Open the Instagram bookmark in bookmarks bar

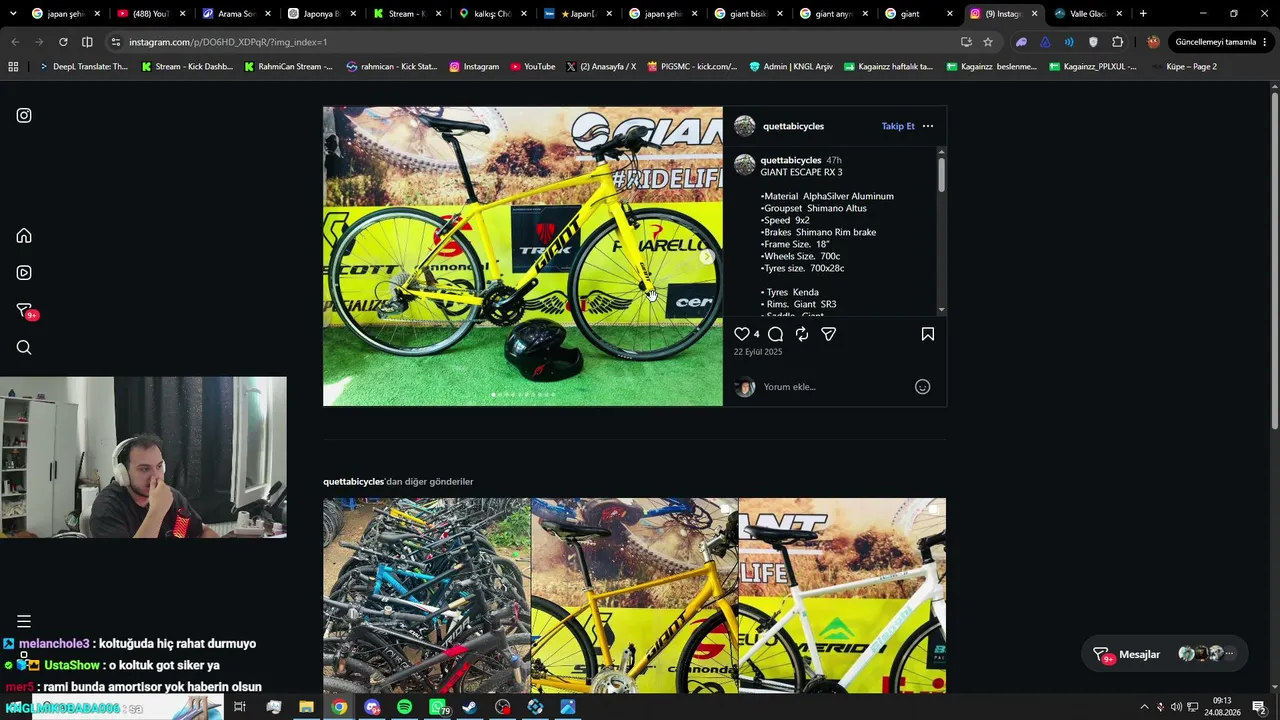[x=474, y=67]
